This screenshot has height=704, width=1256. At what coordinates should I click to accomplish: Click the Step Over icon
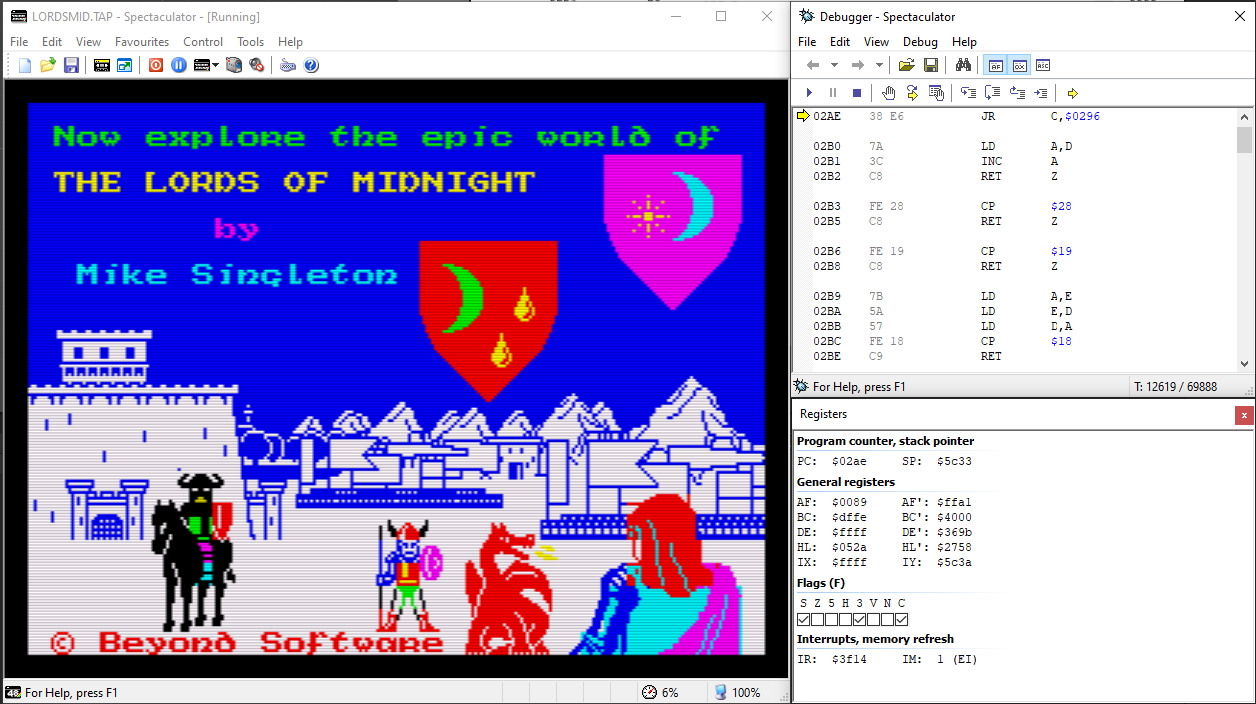pyautogui.click(x=992, y=93)
